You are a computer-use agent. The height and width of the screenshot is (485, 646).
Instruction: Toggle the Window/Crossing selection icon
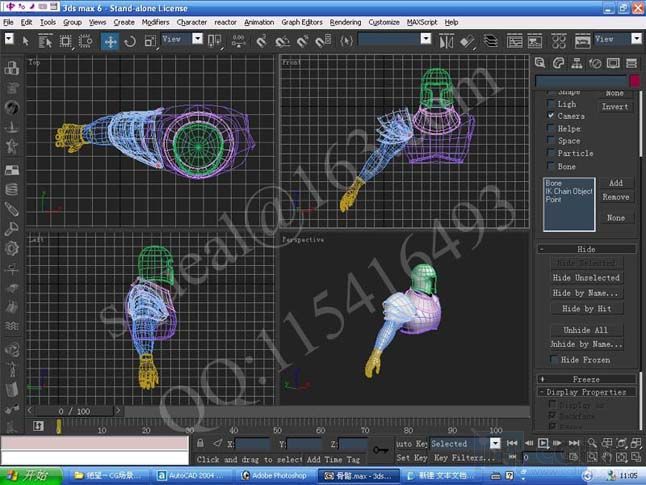(x=85, y=41)
